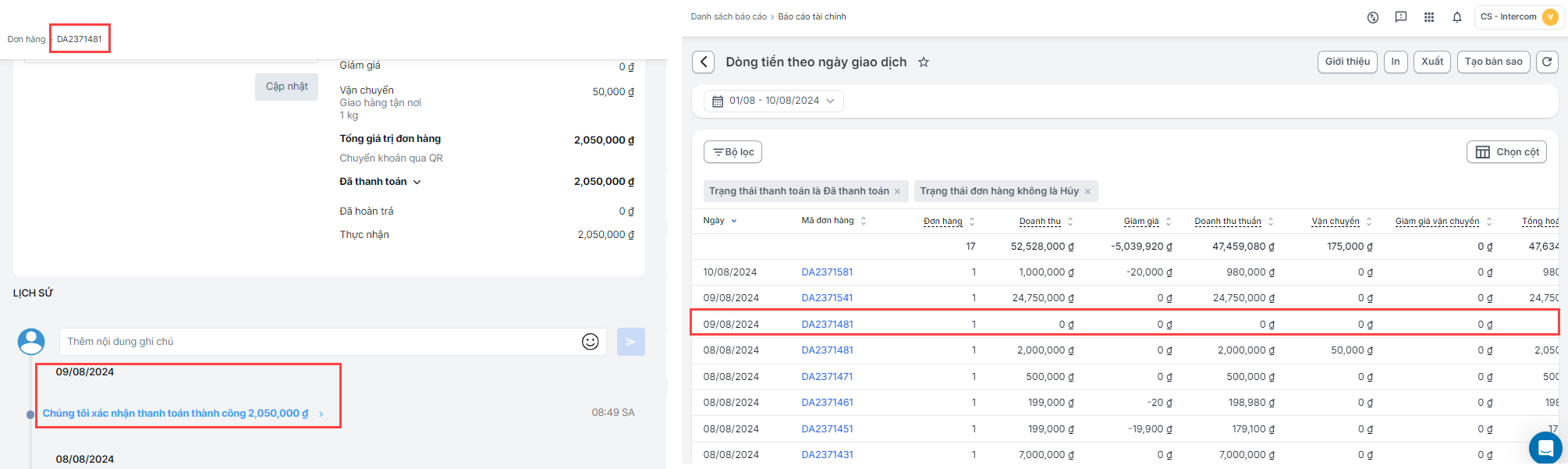Remove the 'Trạng thái đơn hàng' filter chip
Screen dimensions: 1568x469
(1087, 192)
